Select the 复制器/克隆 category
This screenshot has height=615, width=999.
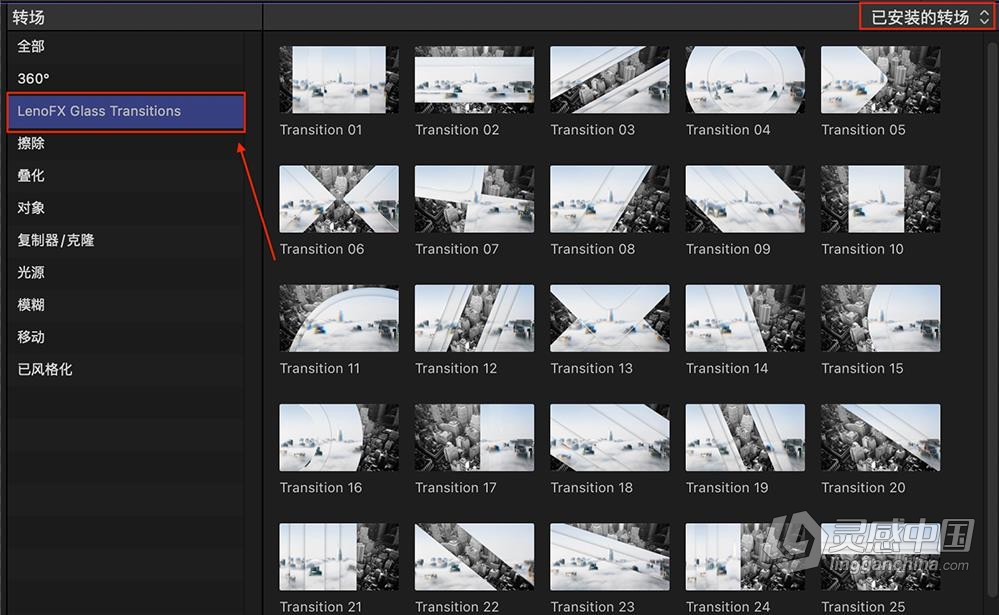55,240
